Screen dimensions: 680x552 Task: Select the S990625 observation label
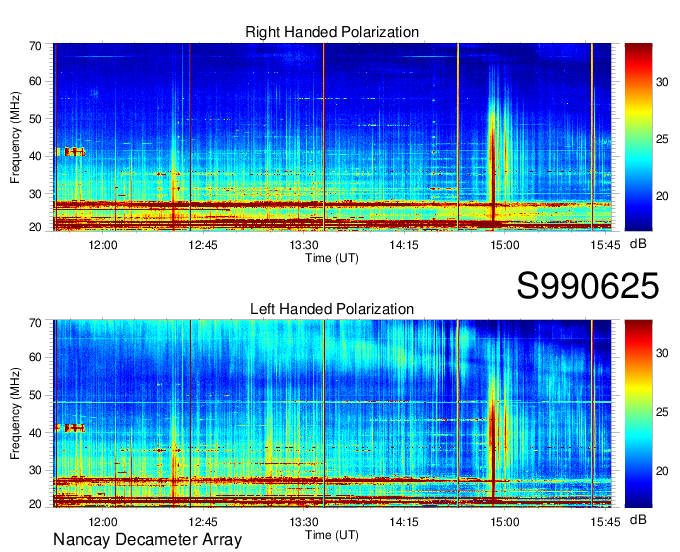(588, 286)
